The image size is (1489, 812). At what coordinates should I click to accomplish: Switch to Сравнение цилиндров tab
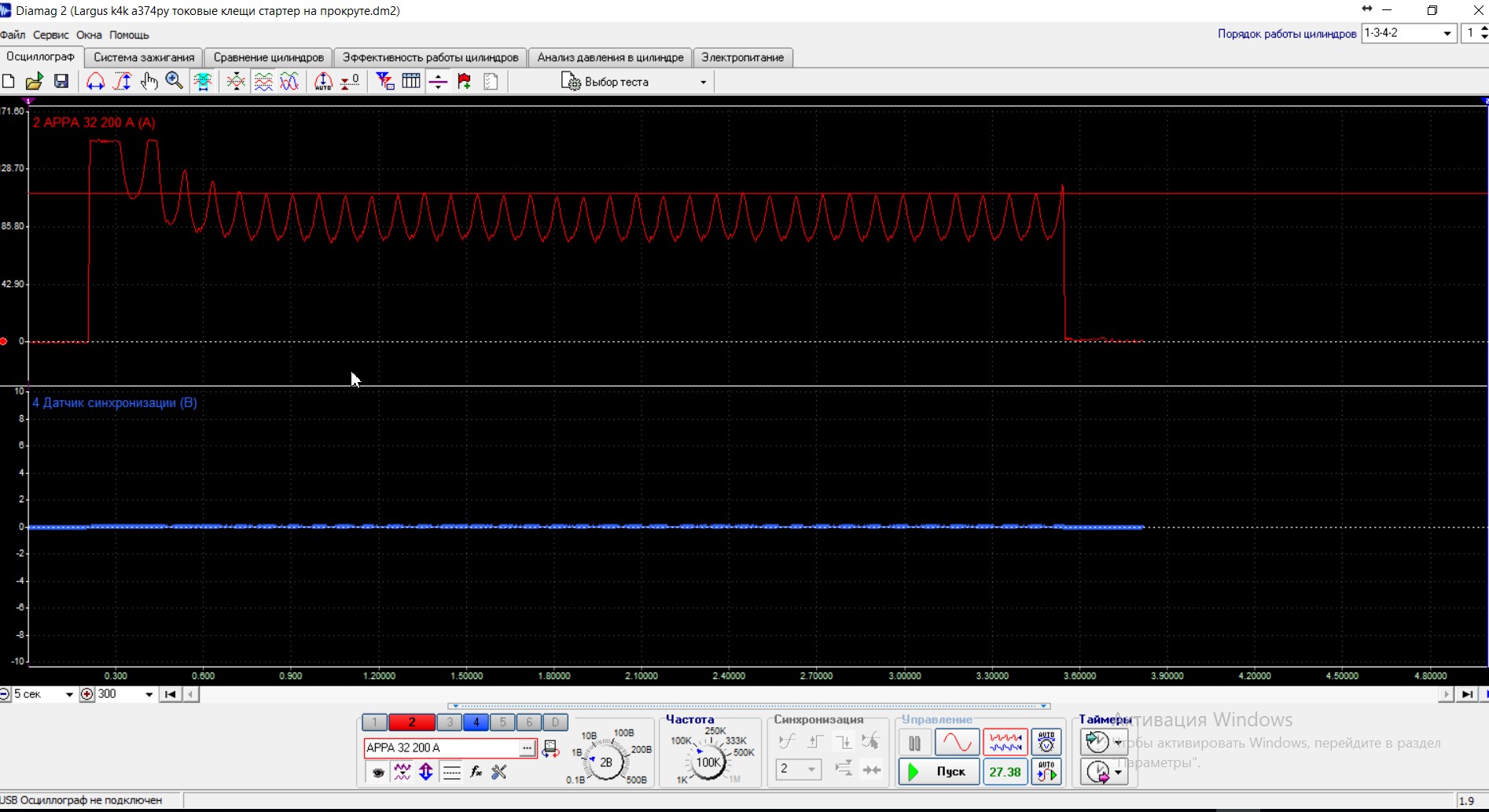click(269, 57)
